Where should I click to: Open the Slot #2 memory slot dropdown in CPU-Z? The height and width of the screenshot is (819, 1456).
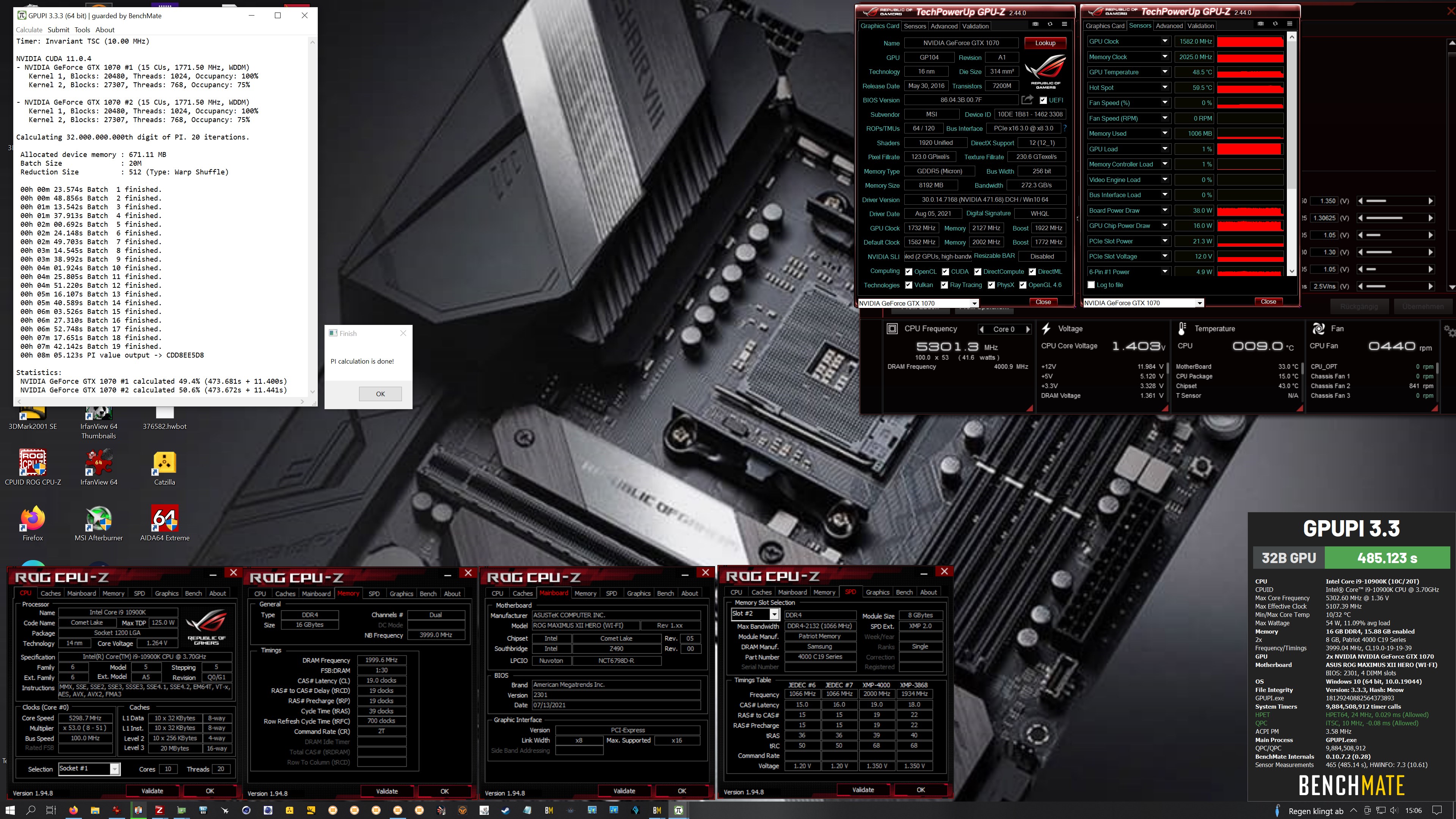[x=774, y=614]
